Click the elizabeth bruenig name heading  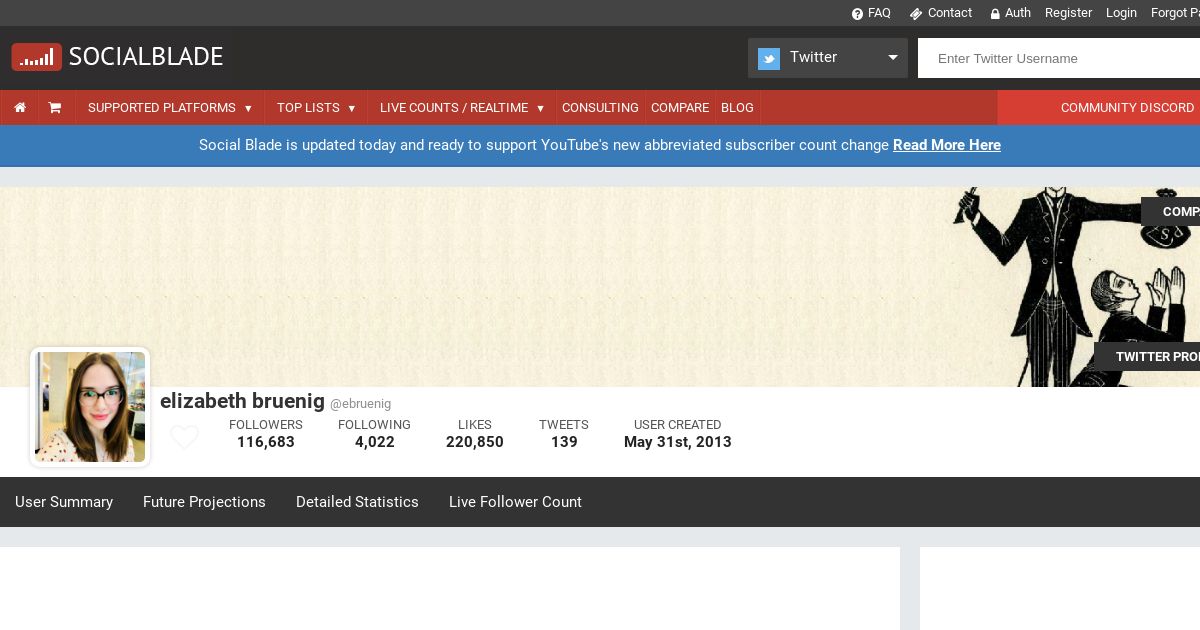(242, 401)
